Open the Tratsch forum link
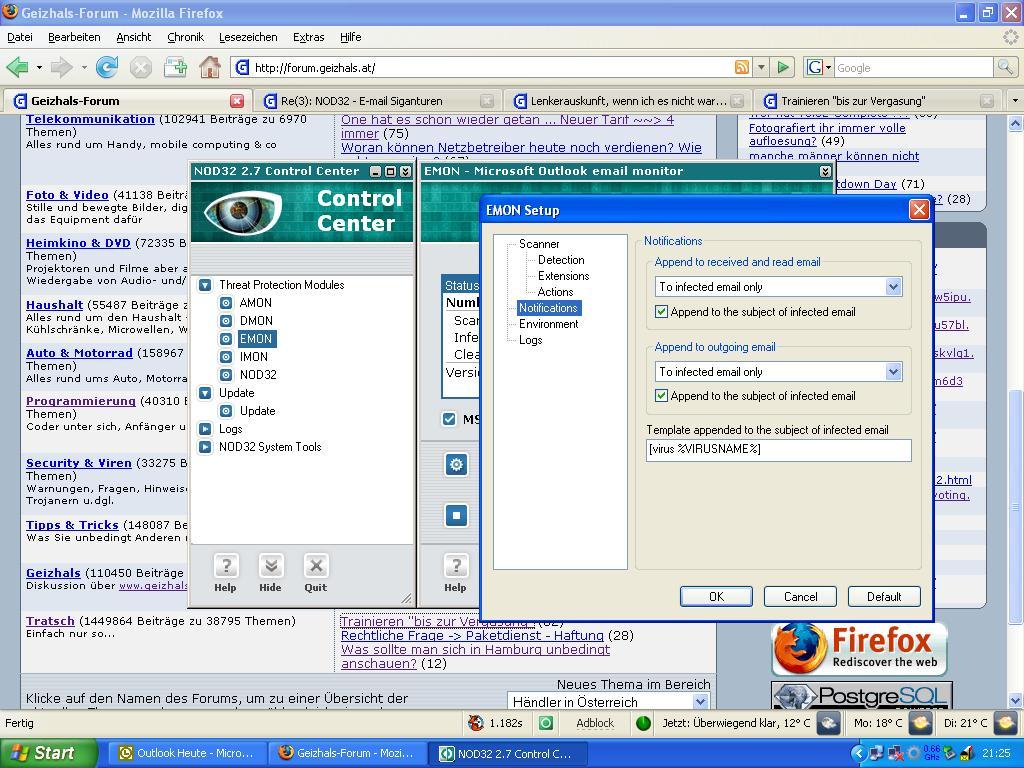 tap(50, 621)
